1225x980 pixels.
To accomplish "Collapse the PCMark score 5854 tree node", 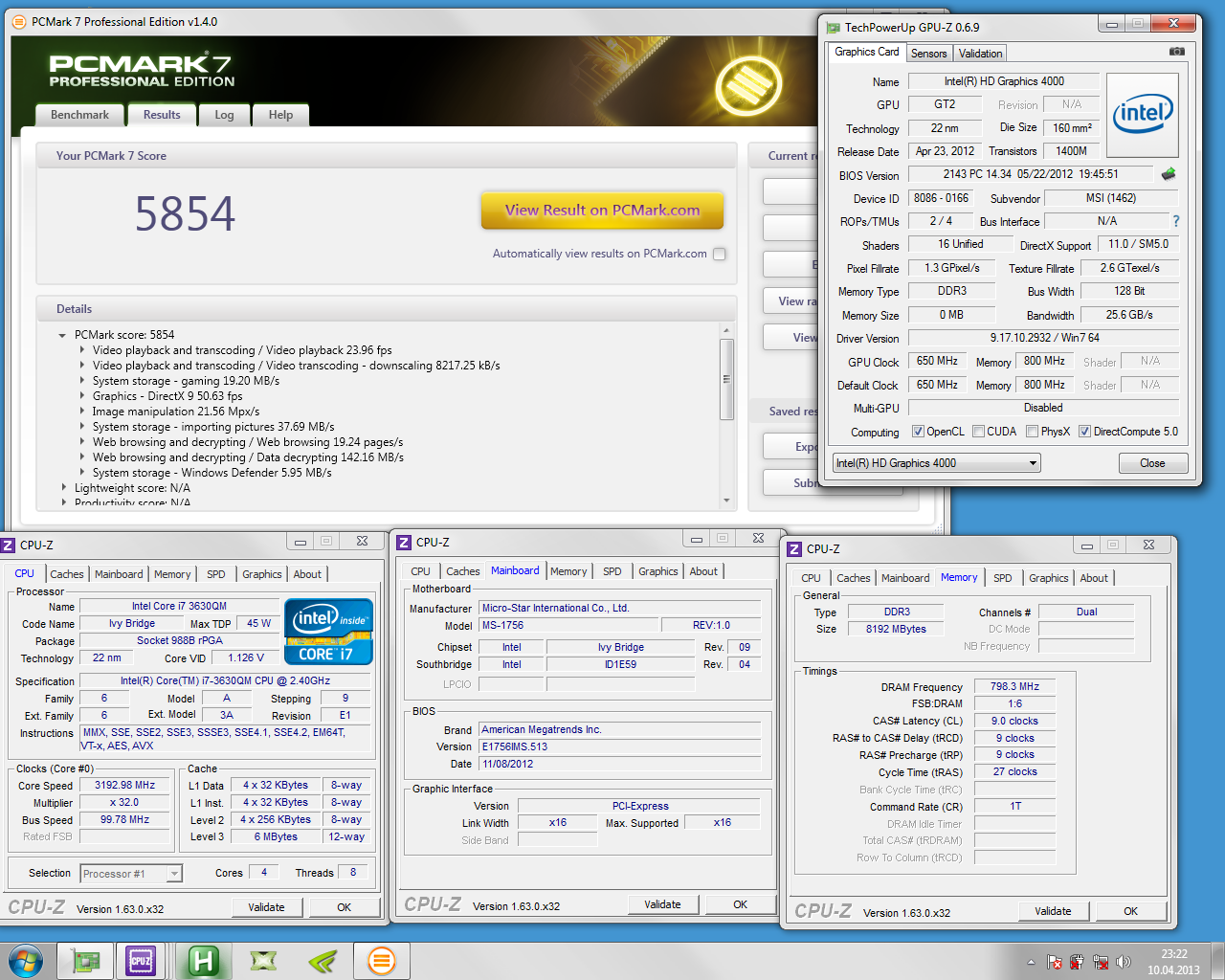I will [62, 336].
